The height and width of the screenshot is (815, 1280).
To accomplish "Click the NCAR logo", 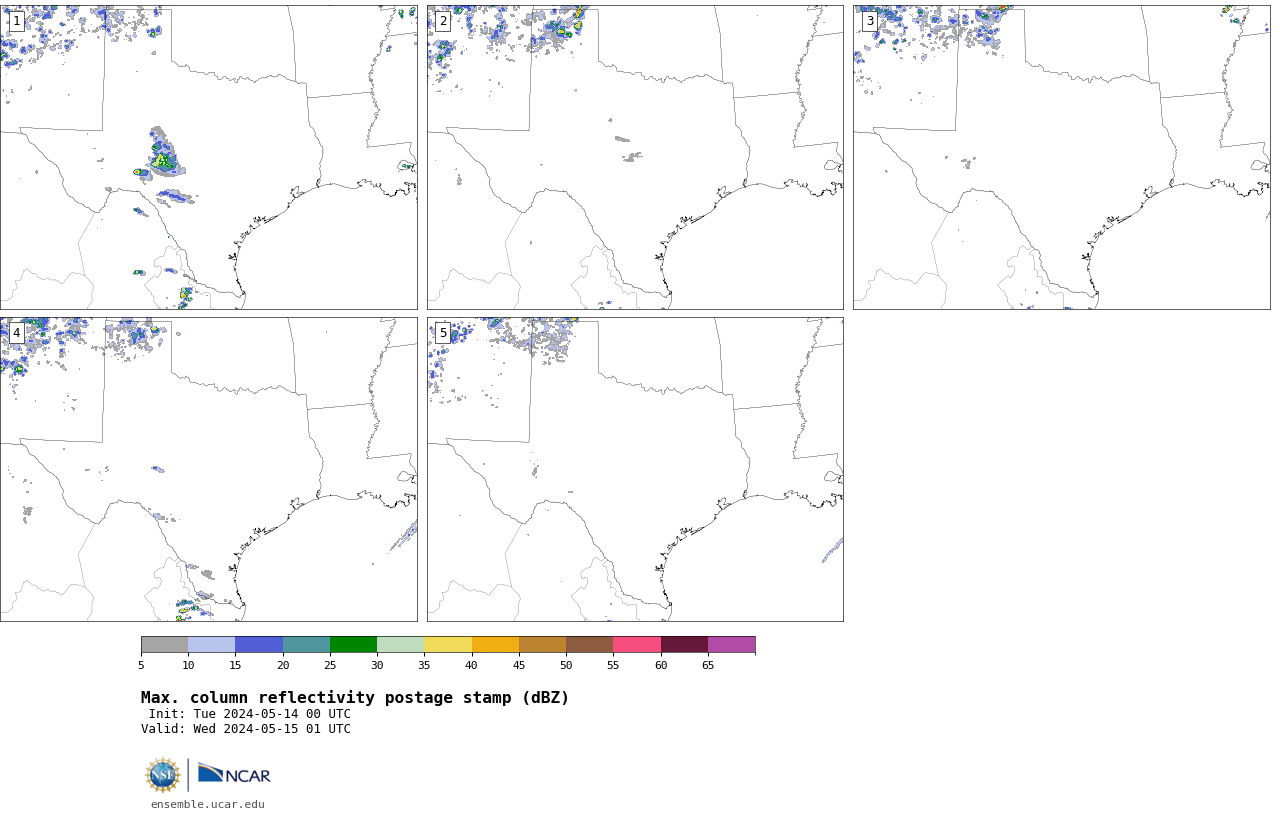I will pos(234,775).
